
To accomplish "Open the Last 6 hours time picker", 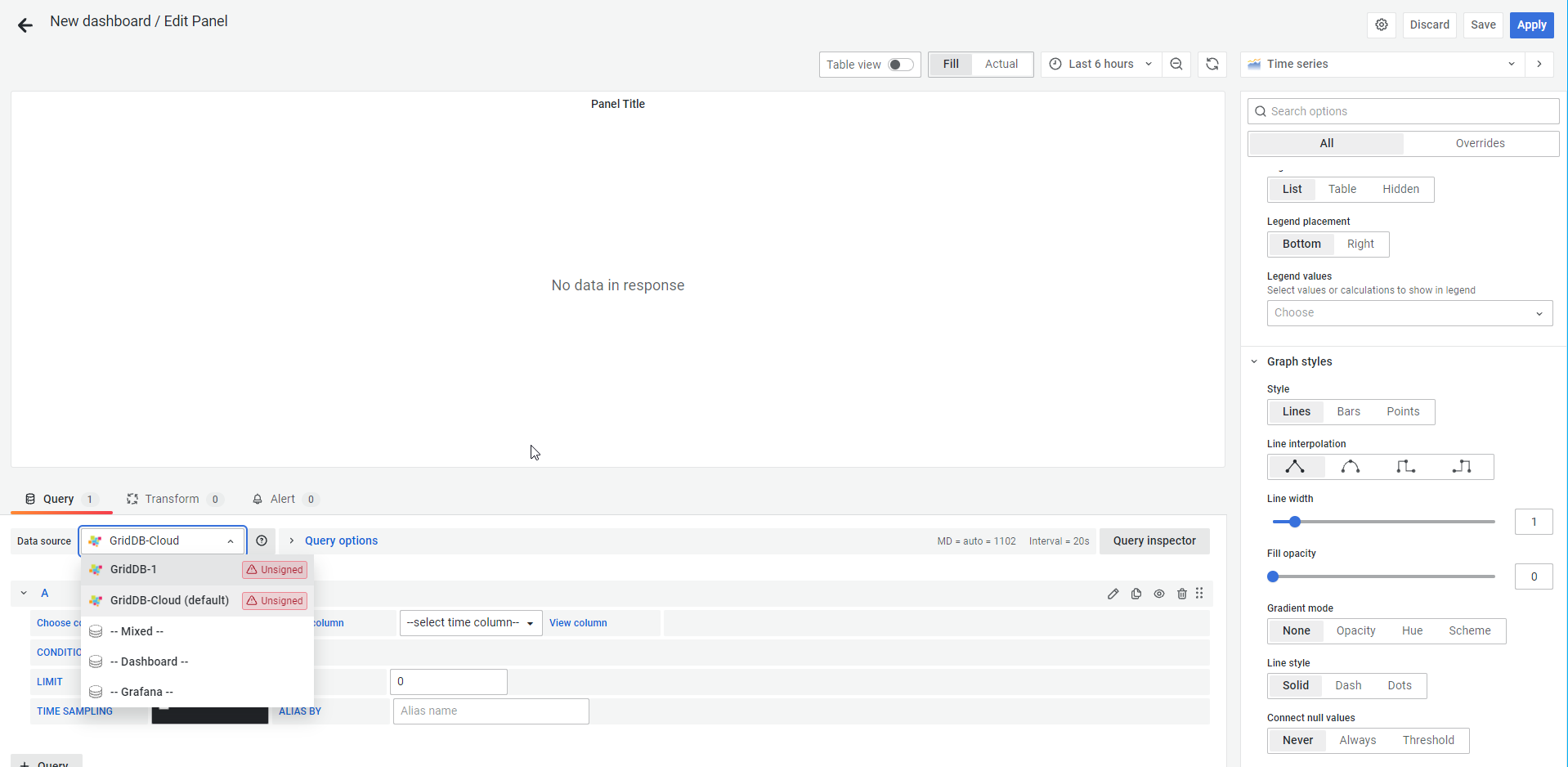I will tap(1100, 64).
